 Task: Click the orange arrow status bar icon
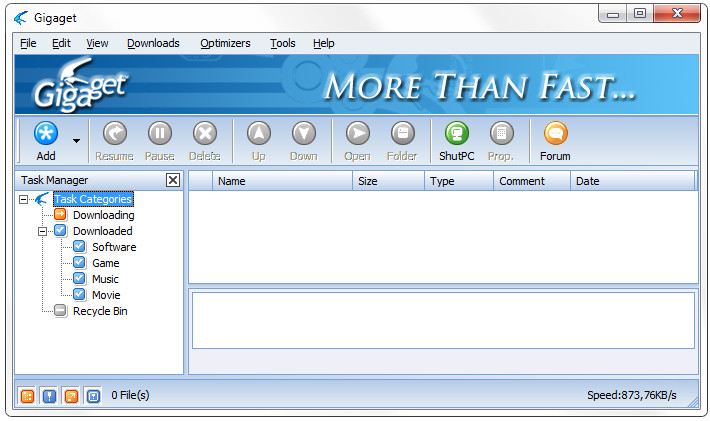(x=72, y=396)
